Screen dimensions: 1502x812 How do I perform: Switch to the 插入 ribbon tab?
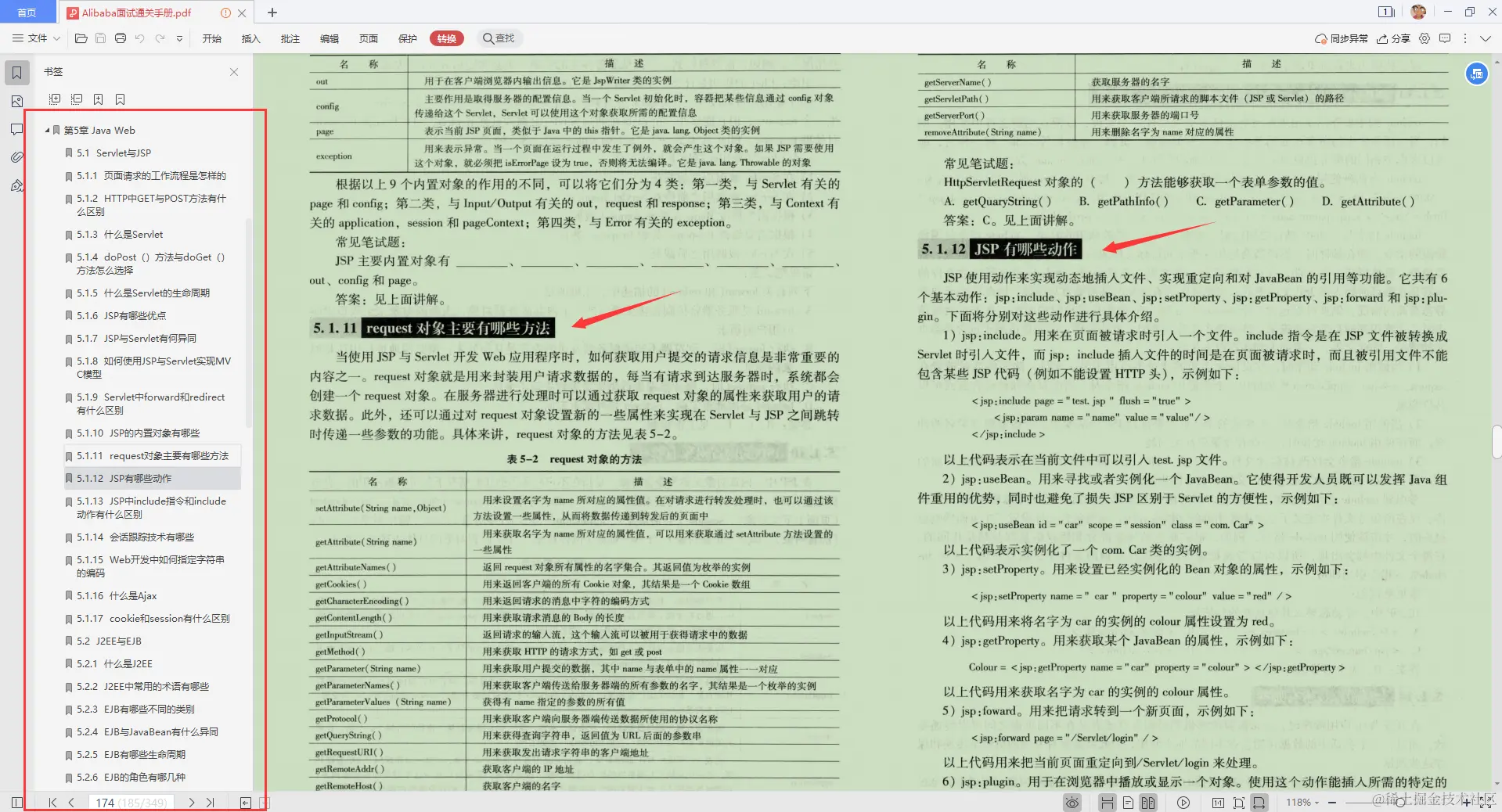pos(250,38)
